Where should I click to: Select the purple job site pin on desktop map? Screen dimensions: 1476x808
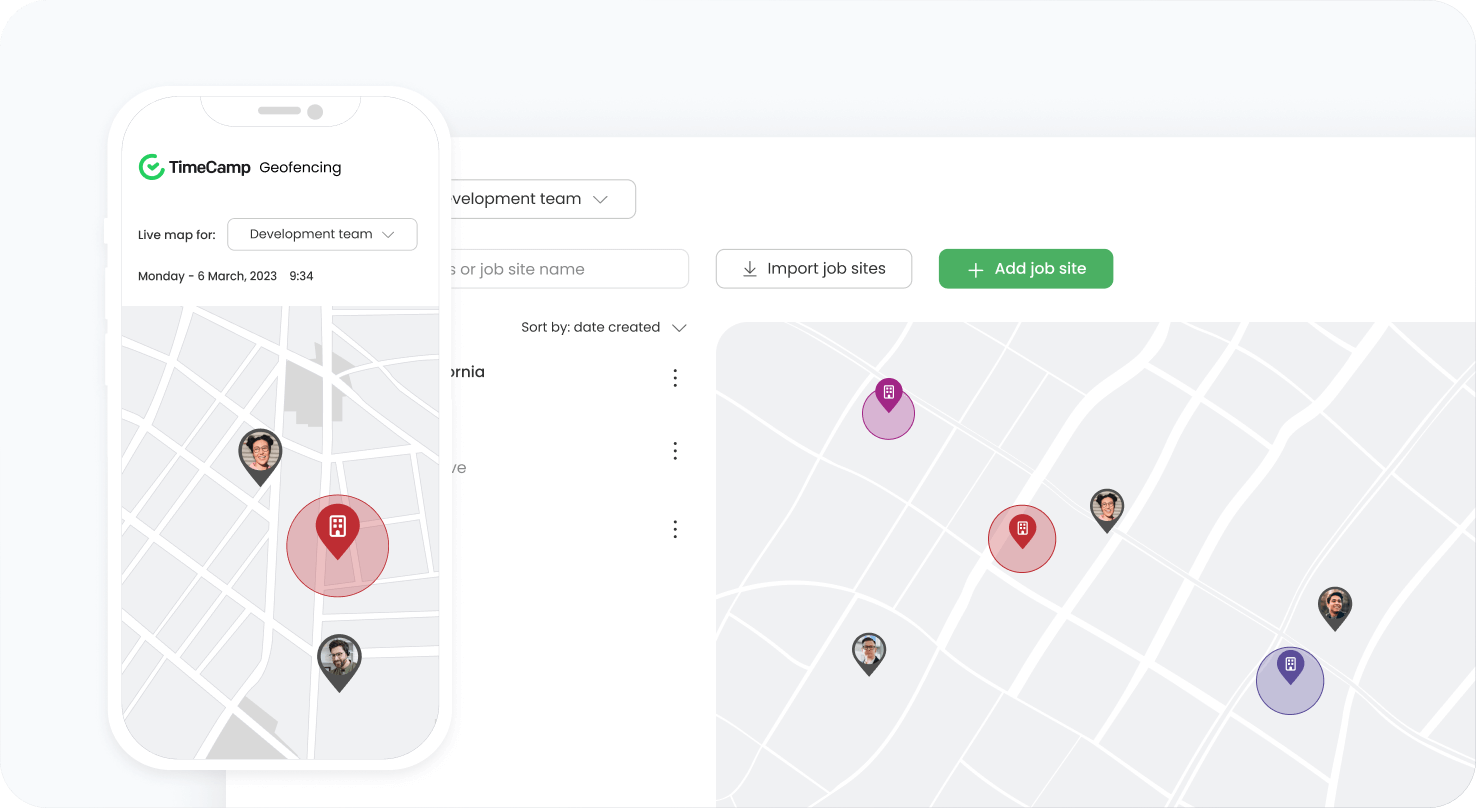coord(1290,666)
